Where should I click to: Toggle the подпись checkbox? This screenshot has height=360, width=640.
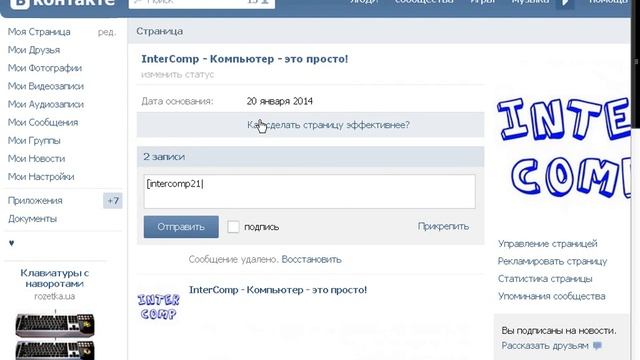(233, 227)
